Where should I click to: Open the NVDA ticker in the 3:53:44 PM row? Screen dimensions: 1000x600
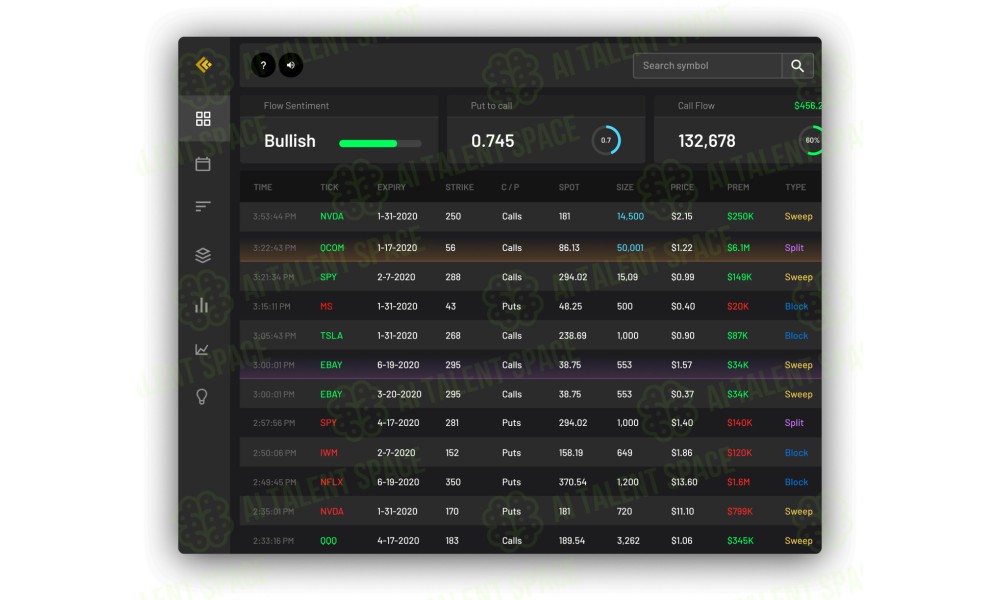pos(332,217)
